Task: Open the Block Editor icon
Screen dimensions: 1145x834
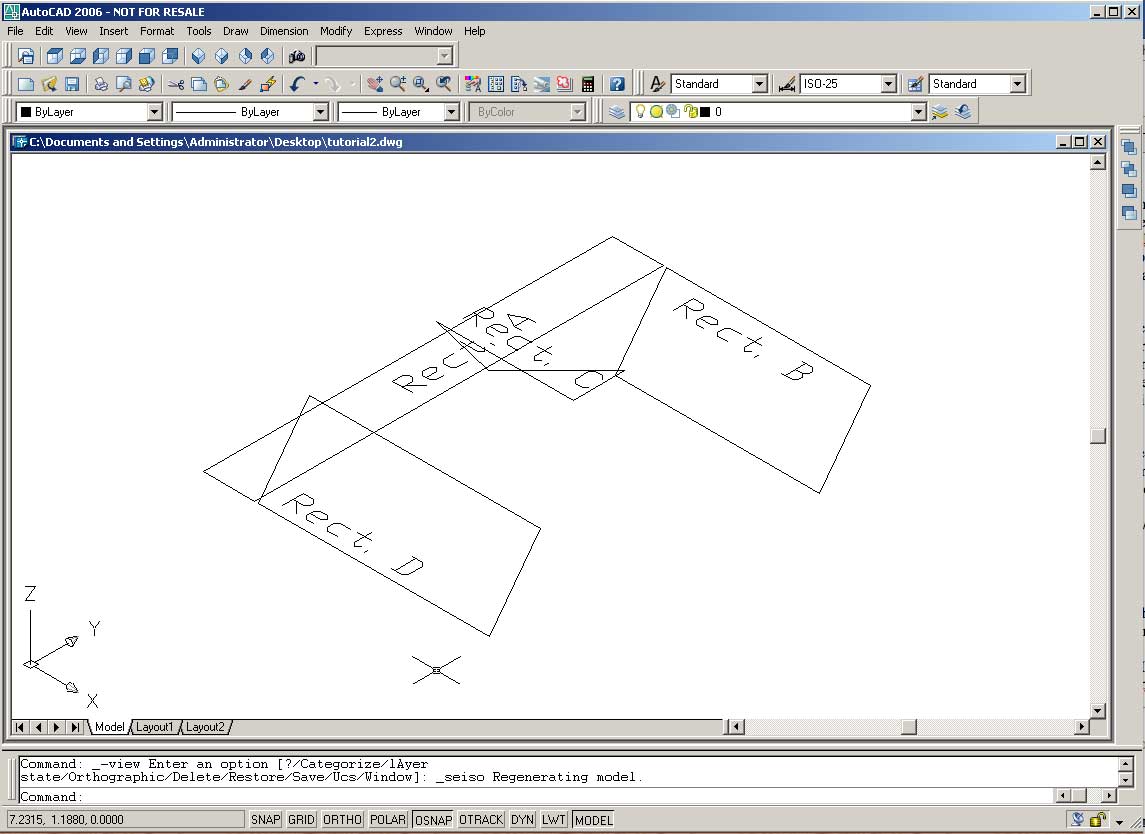Action: tap(268, 84)
